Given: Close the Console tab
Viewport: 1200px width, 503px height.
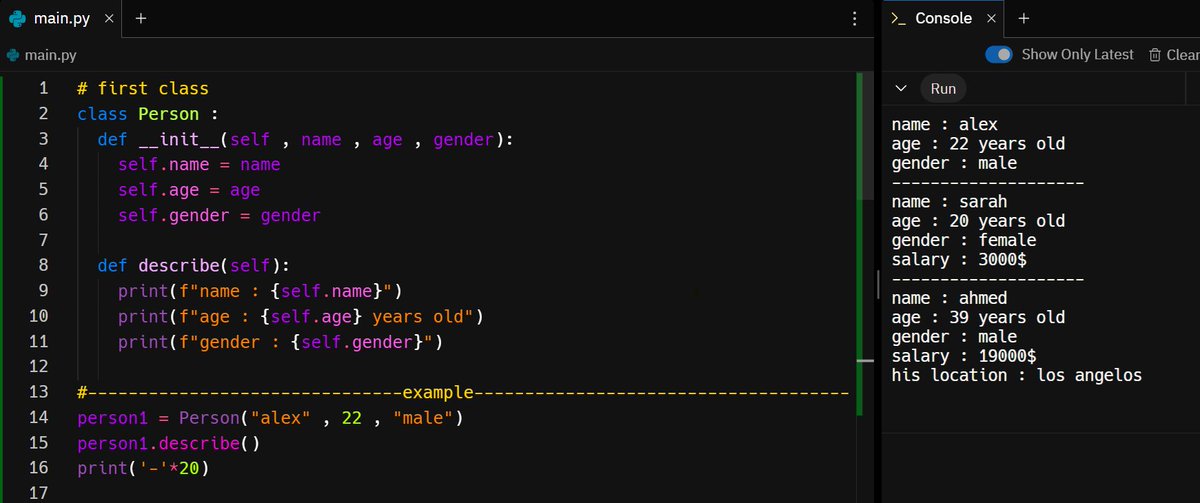Looking at the screenshot, I should [x=992, y=19].
